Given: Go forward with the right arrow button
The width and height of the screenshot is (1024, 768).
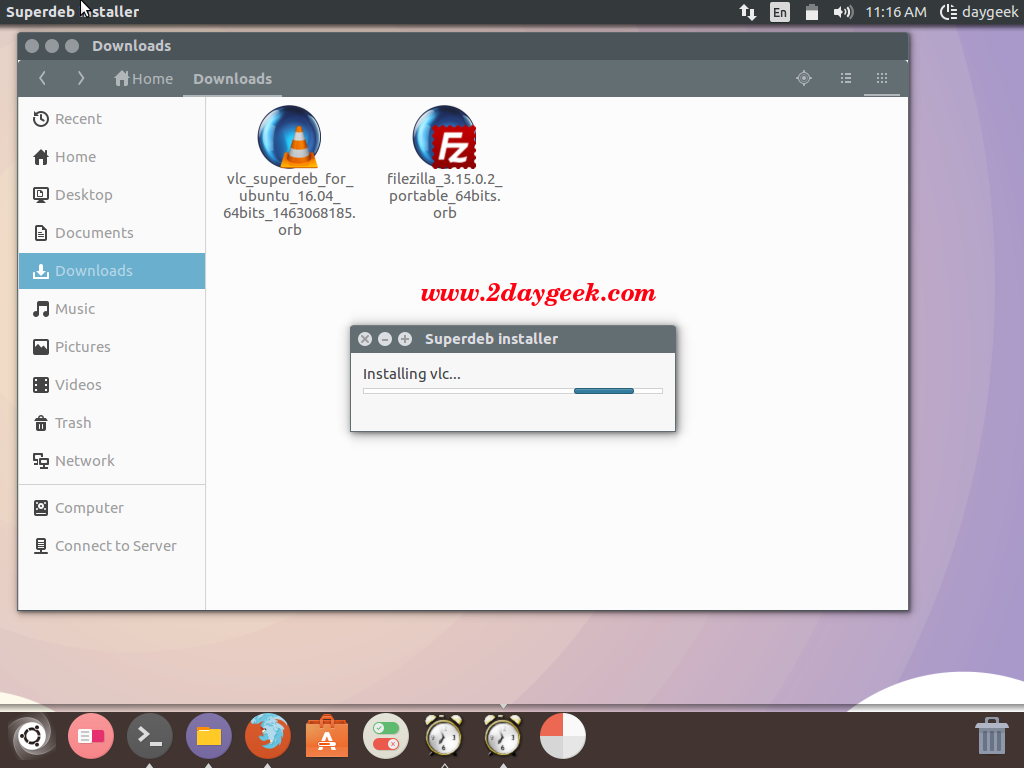Looking at the screenshot, I should click(x=80, y=78).
